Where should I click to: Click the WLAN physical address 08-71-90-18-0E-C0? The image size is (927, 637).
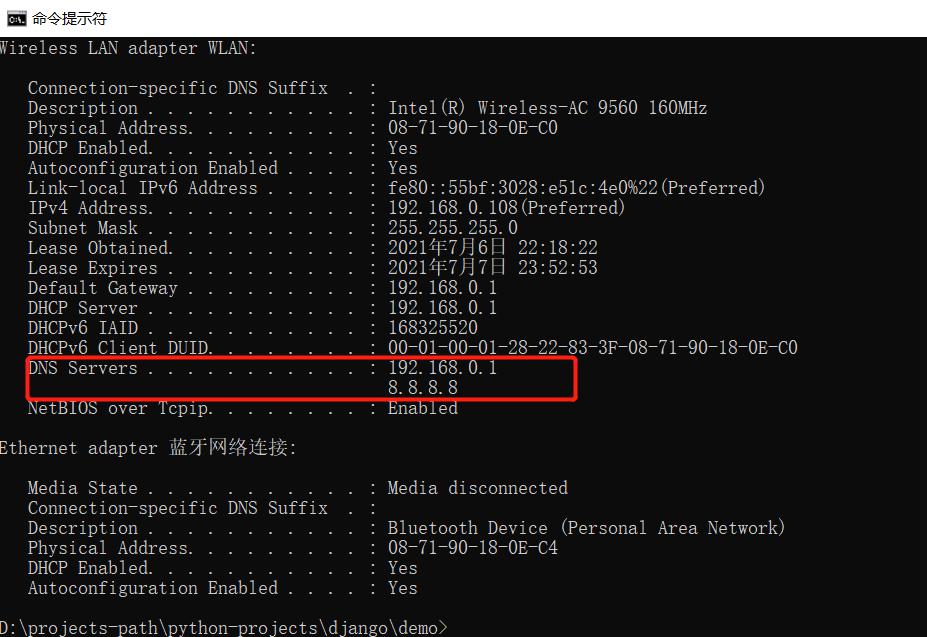tap(472, 128)
